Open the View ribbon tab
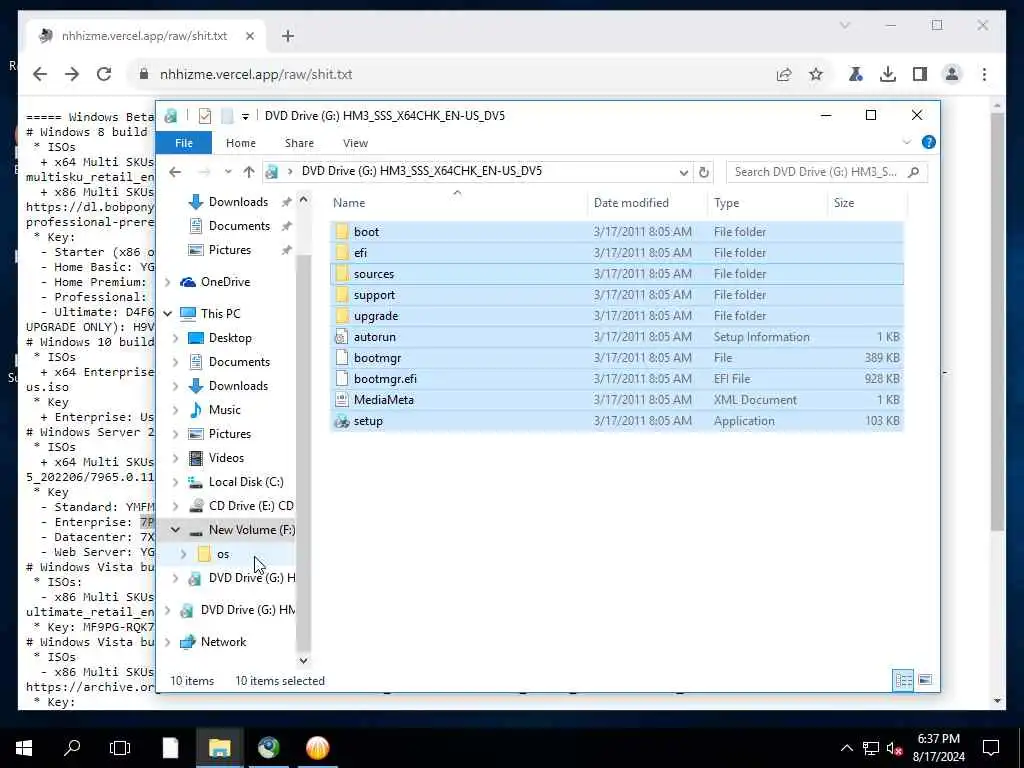The height and width of the screenshot is (768, 1024). (355, 143)
